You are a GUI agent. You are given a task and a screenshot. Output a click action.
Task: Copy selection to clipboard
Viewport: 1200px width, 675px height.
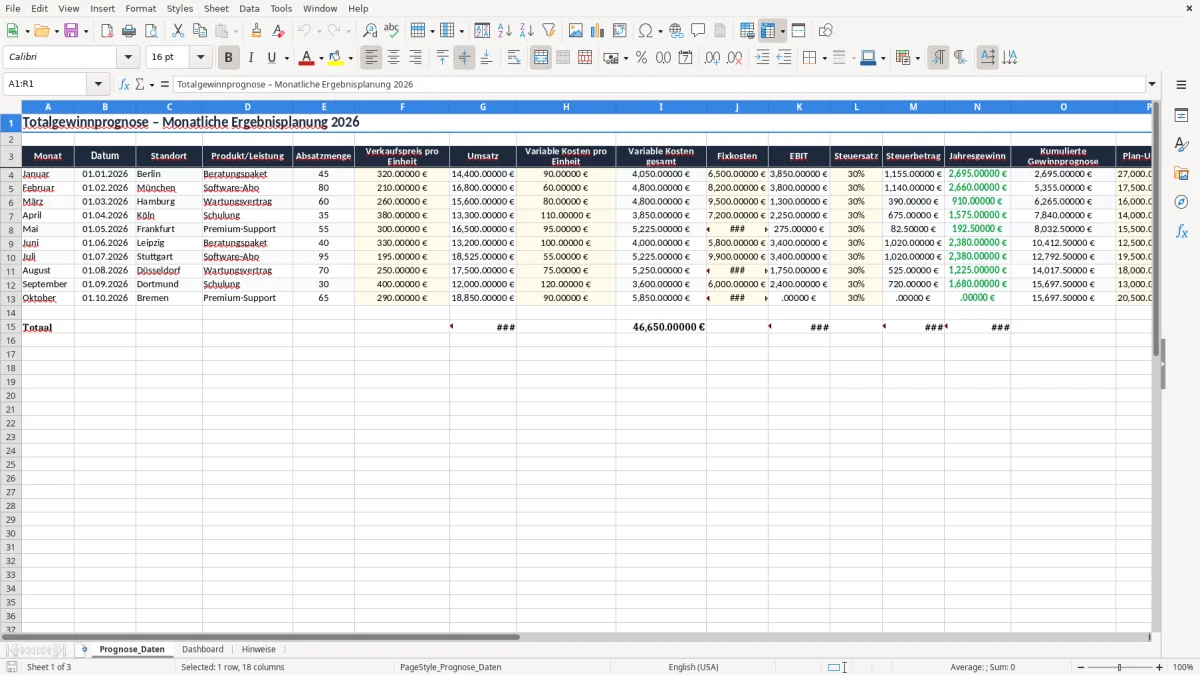200,31
